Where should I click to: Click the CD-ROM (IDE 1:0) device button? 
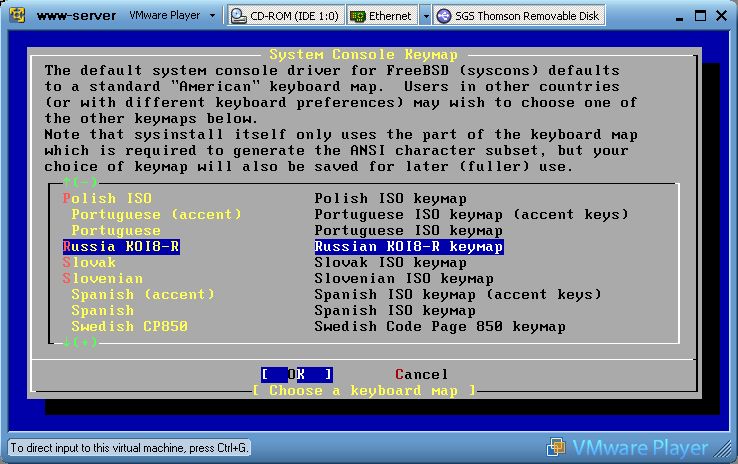[286, 16]
